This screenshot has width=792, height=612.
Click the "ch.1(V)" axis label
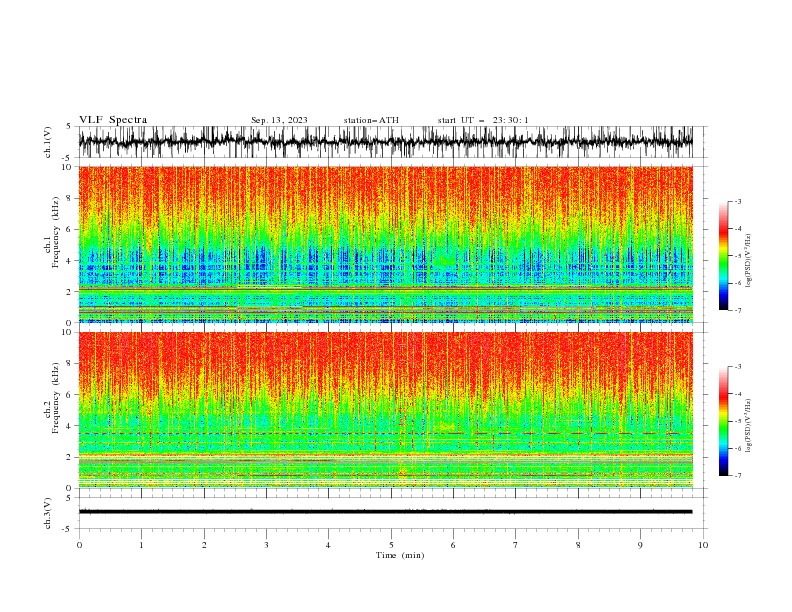click(x=48, y=142)
